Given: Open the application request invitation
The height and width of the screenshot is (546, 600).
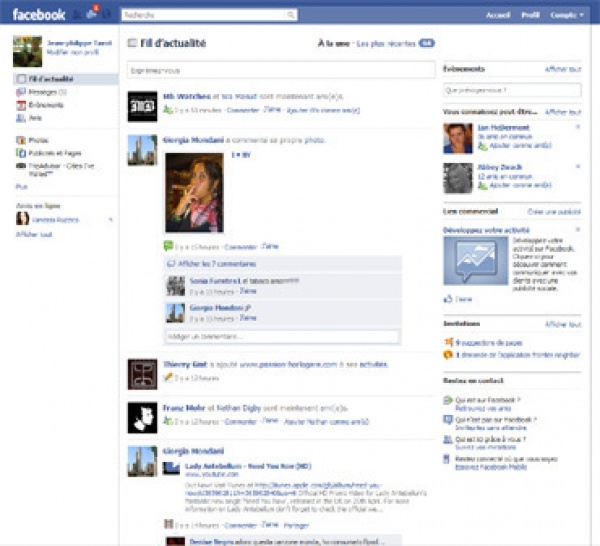Looking at the screenshot, I should pos(518,355).
